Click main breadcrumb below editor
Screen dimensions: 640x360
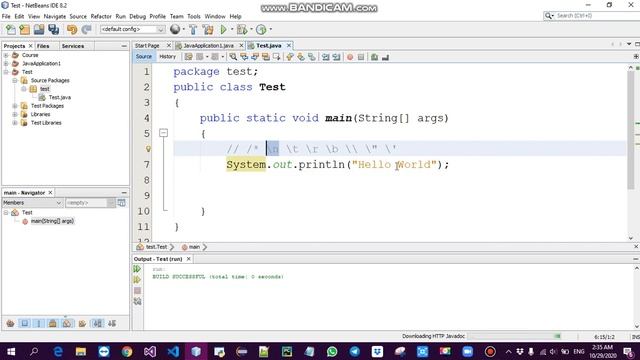[194, 247]
